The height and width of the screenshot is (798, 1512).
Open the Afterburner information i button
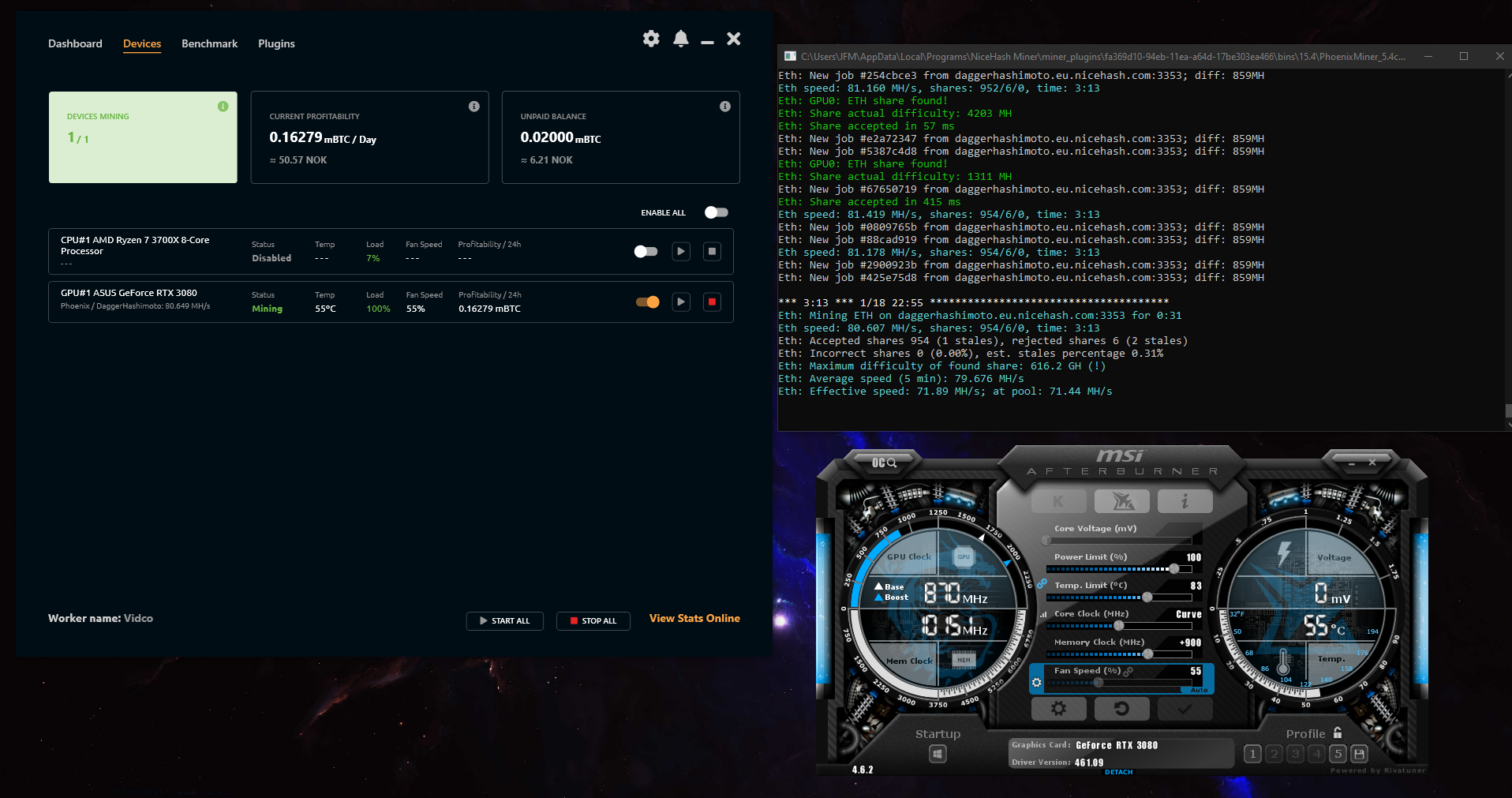1185,501
